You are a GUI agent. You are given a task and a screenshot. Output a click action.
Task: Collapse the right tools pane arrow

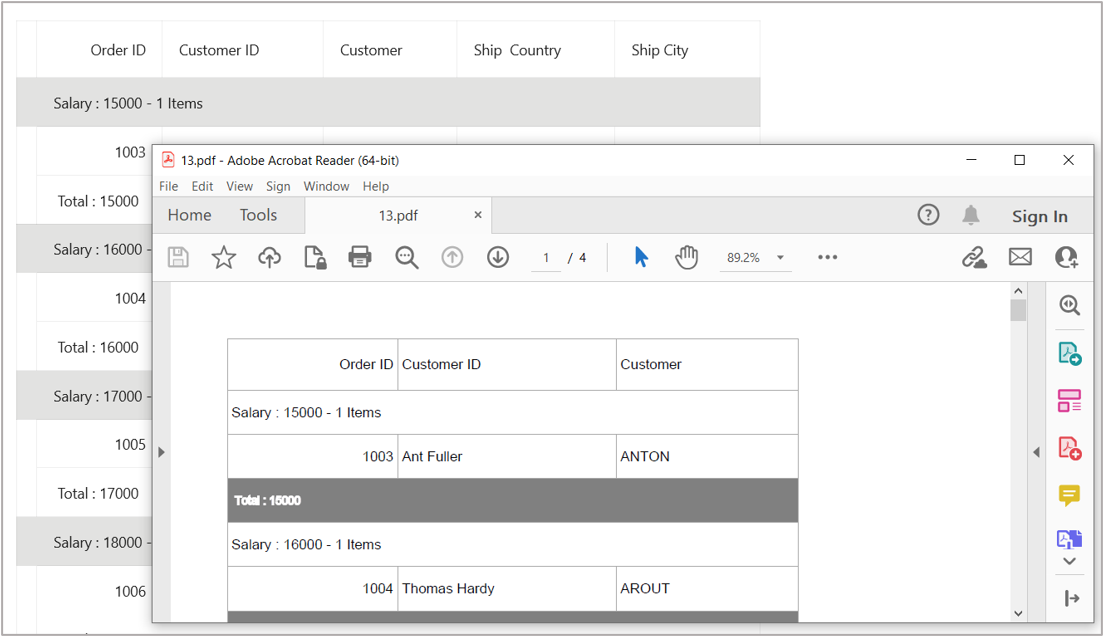click(1036, 452)
